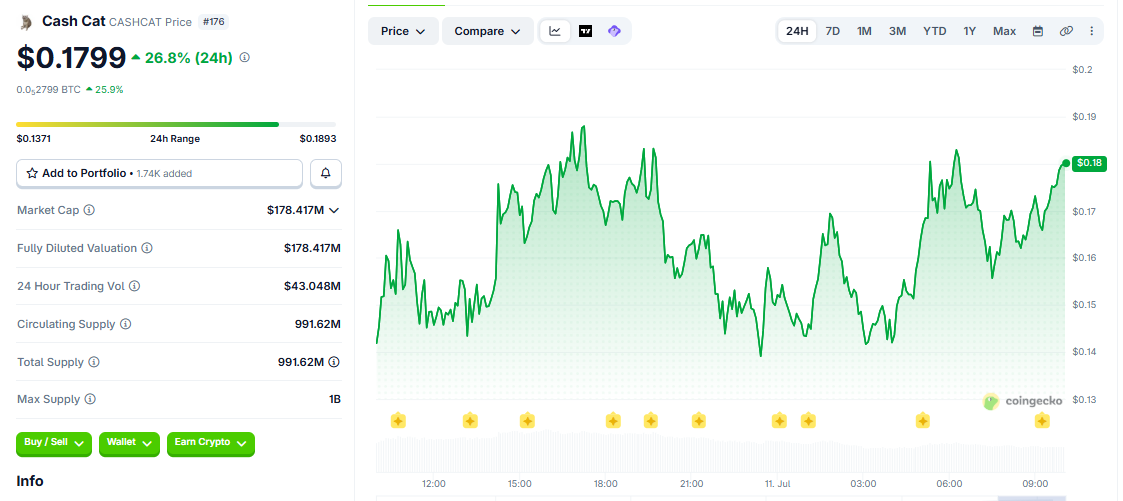The height and width of the screenshot is (501, 1123).
Task: Select the 24H time range
Action: click(x=797, y=31)
